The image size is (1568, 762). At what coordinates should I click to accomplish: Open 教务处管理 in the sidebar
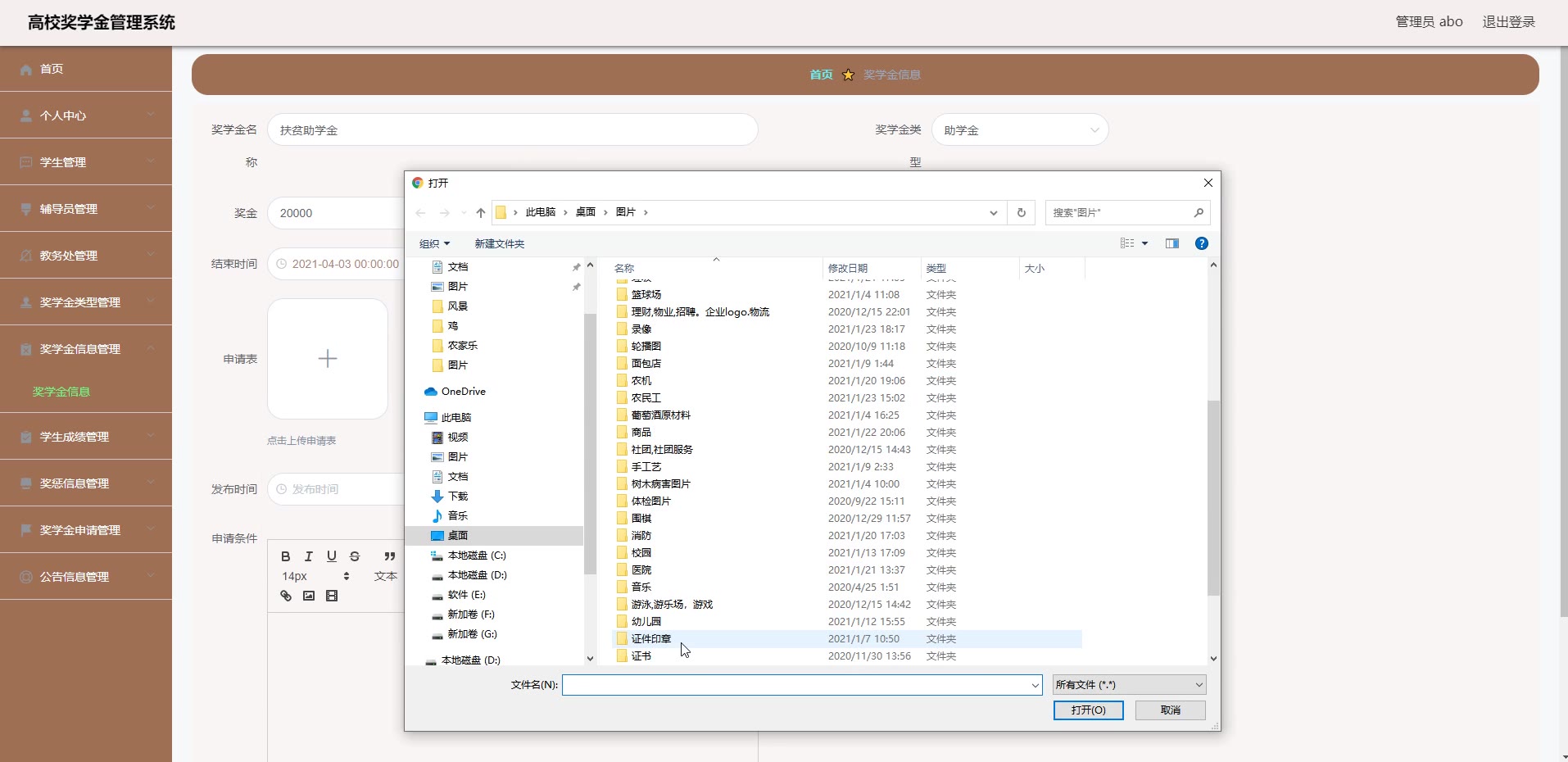click(86, 256)
